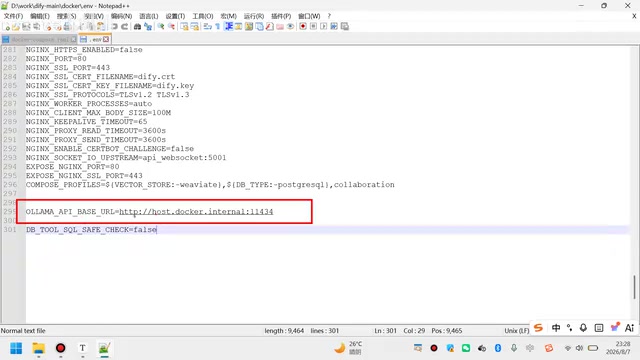
Task: Click the Zoom In toolbar icon
Action: [161, 27]
